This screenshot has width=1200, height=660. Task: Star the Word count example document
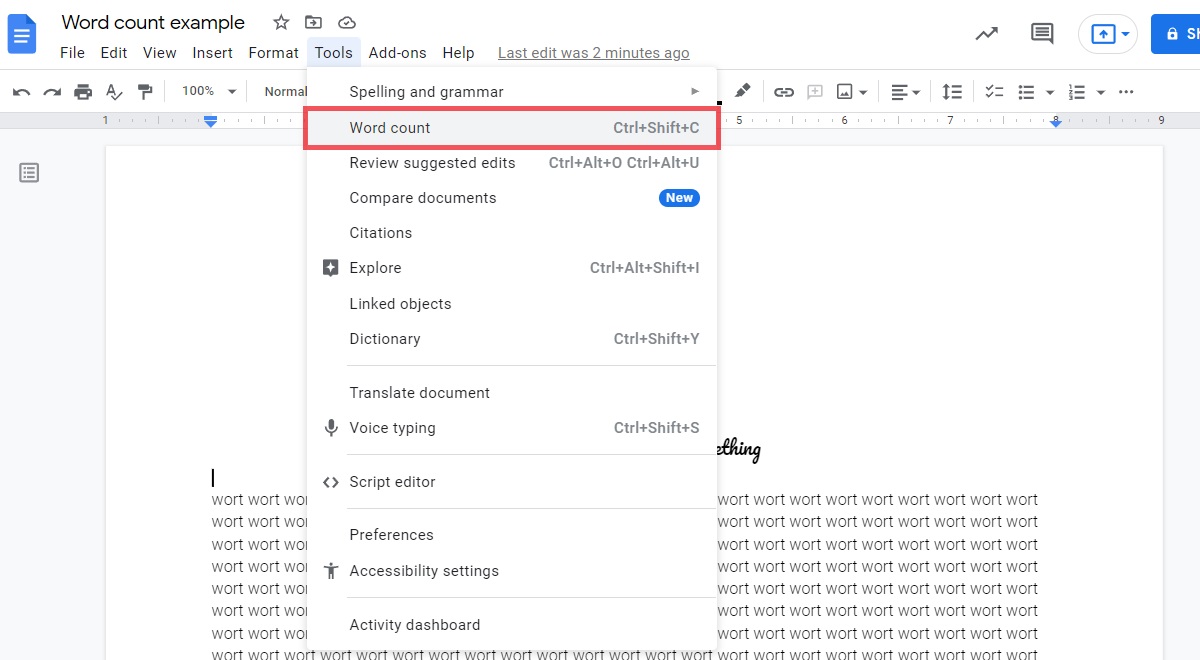click(281, 22)
